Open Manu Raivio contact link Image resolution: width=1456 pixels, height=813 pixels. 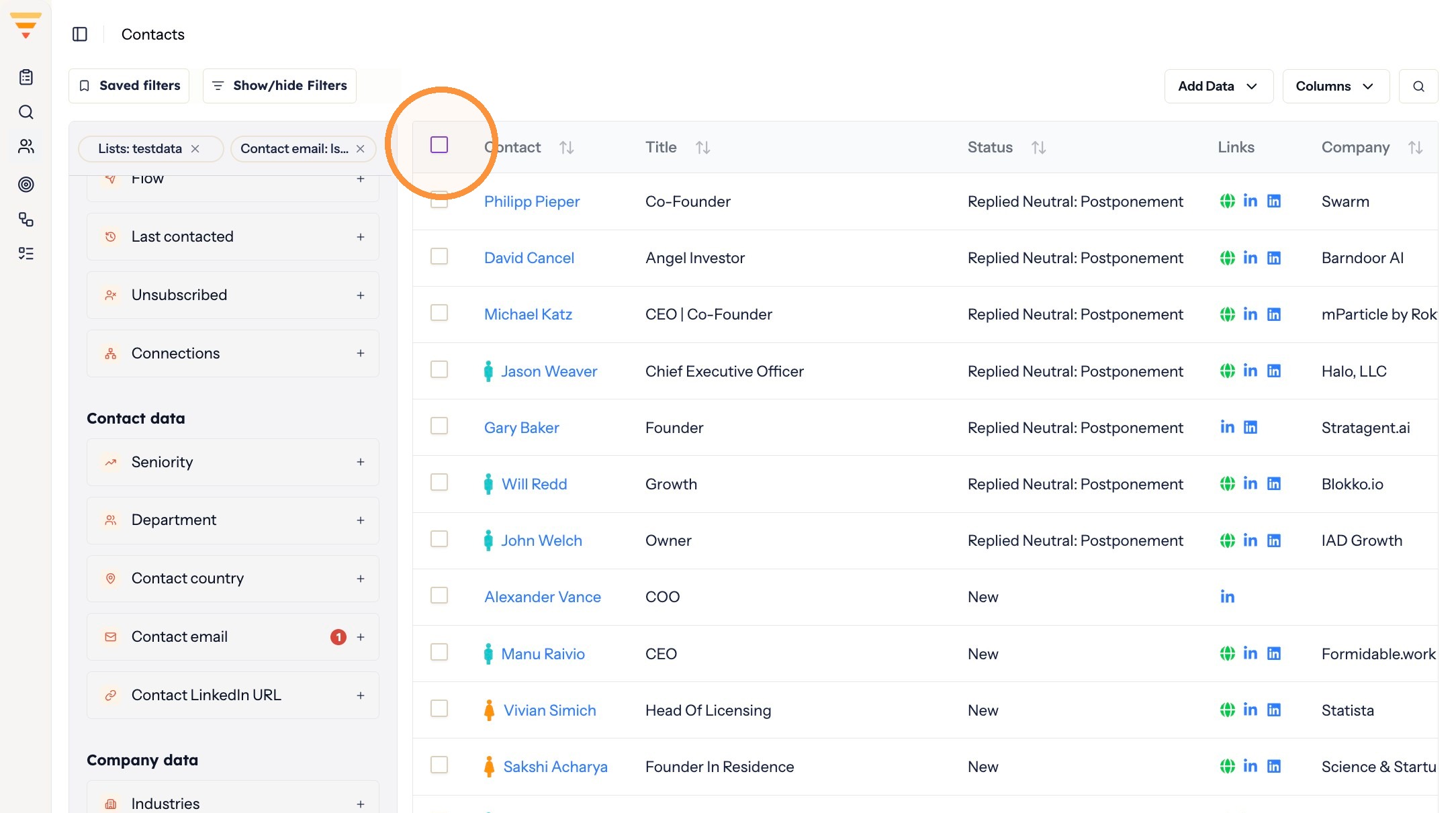[543, 654]
